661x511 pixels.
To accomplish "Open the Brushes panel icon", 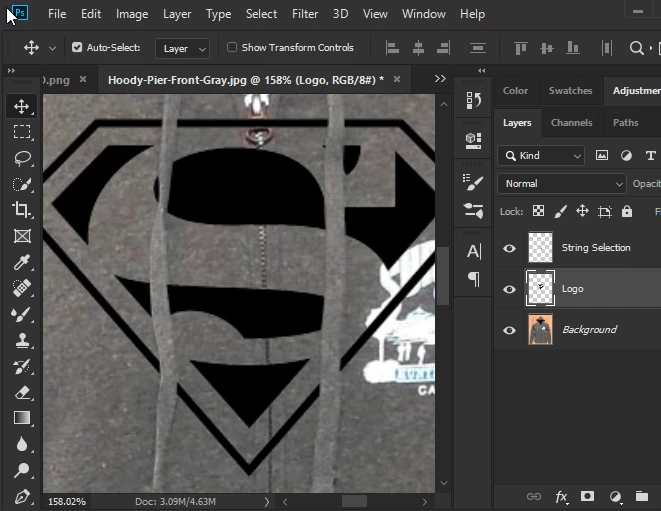I will point(473,210).
